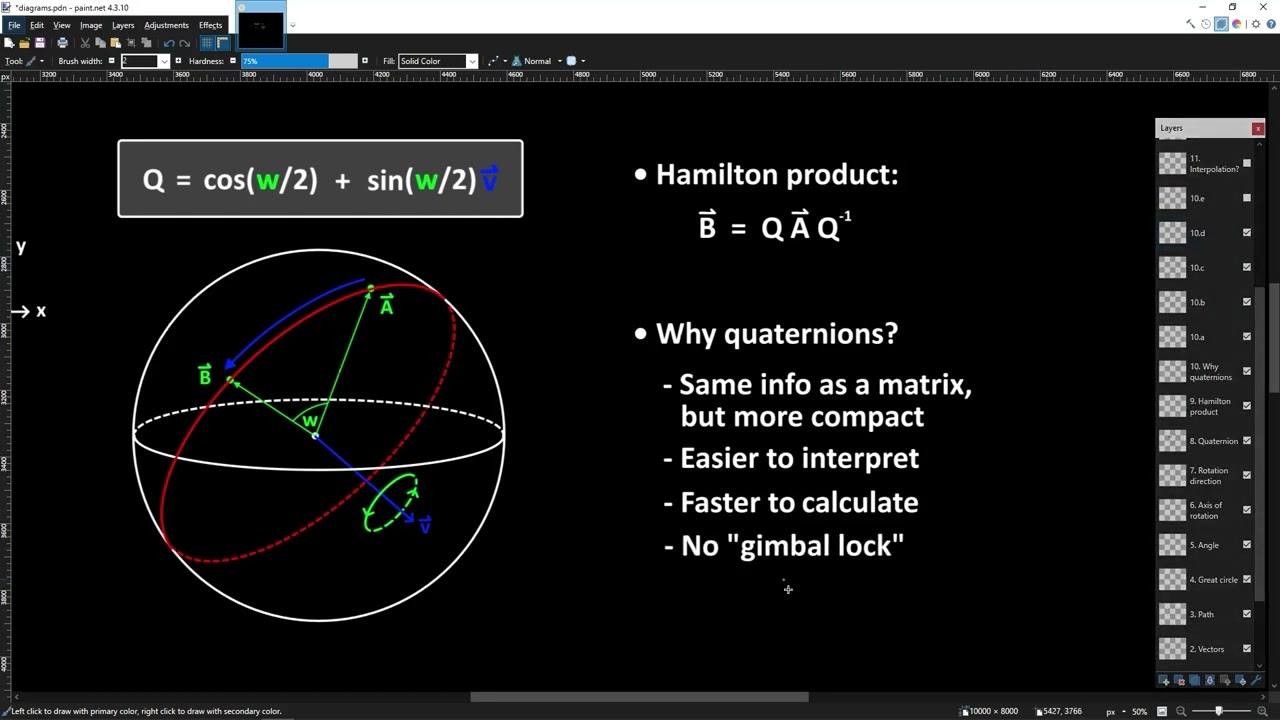Screen dimensions: 1280x720
Task: Open the Tool selector dropdown
Action: coord(35,61)
